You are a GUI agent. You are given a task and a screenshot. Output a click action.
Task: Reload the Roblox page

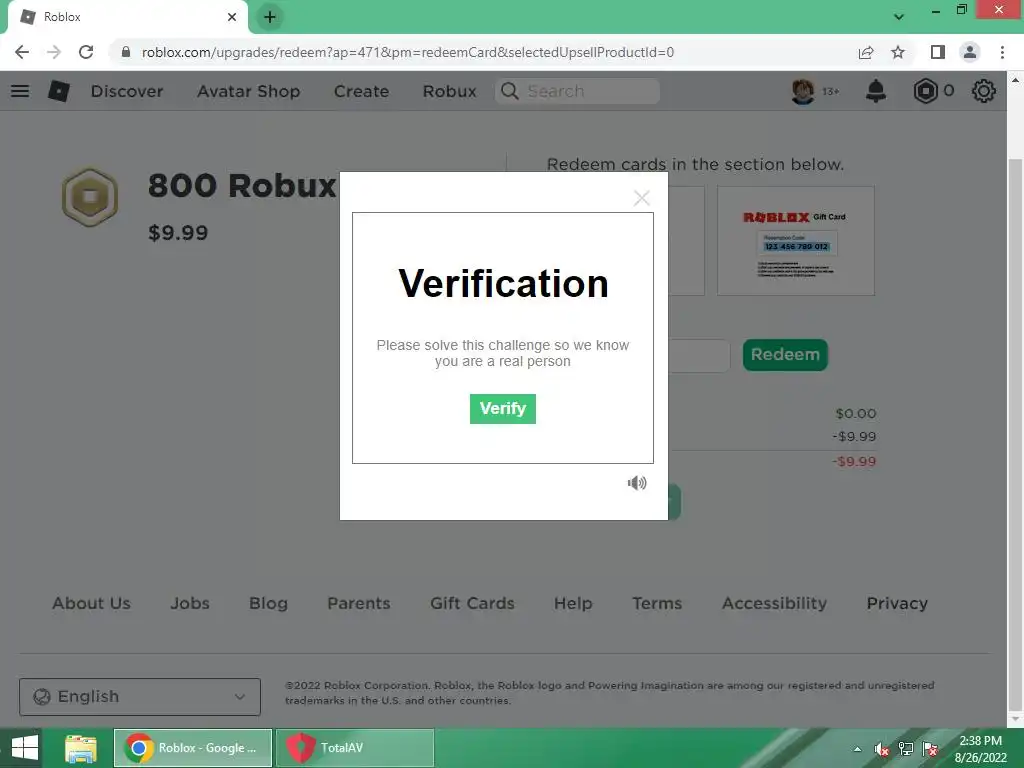click(86, 52)
